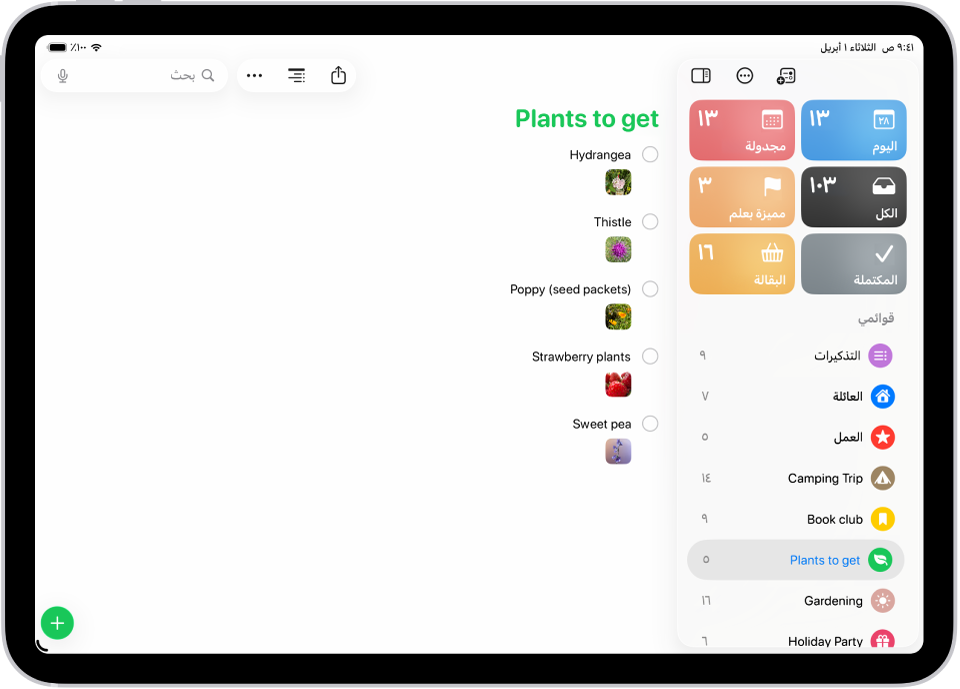Select the Camping Trip tent icon

click(882, 478)
